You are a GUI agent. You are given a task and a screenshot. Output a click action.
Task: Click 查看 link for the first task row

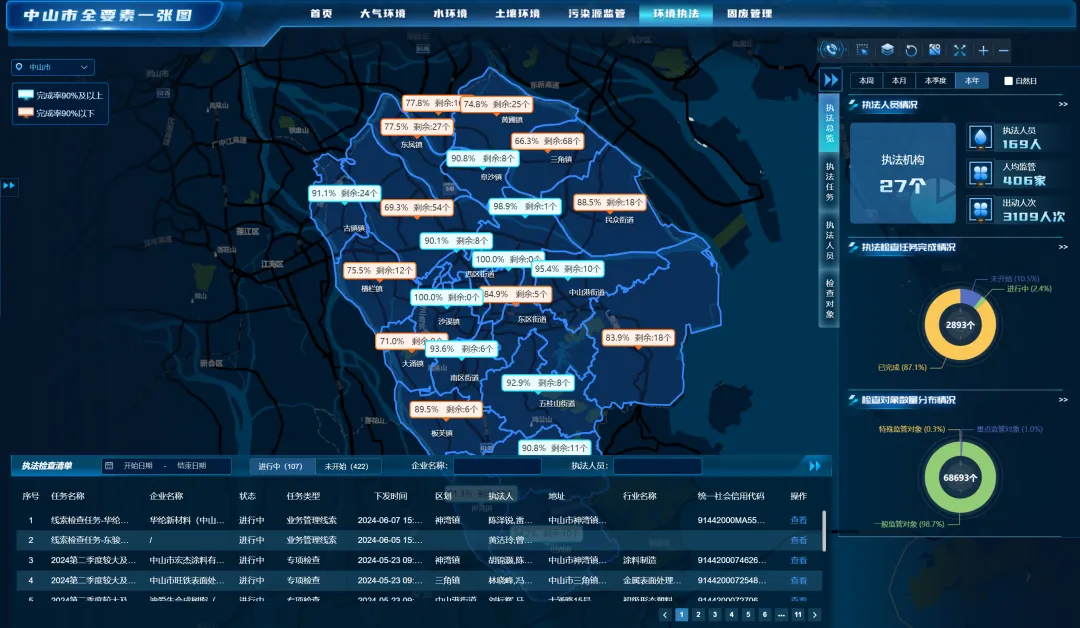(798, 520)
